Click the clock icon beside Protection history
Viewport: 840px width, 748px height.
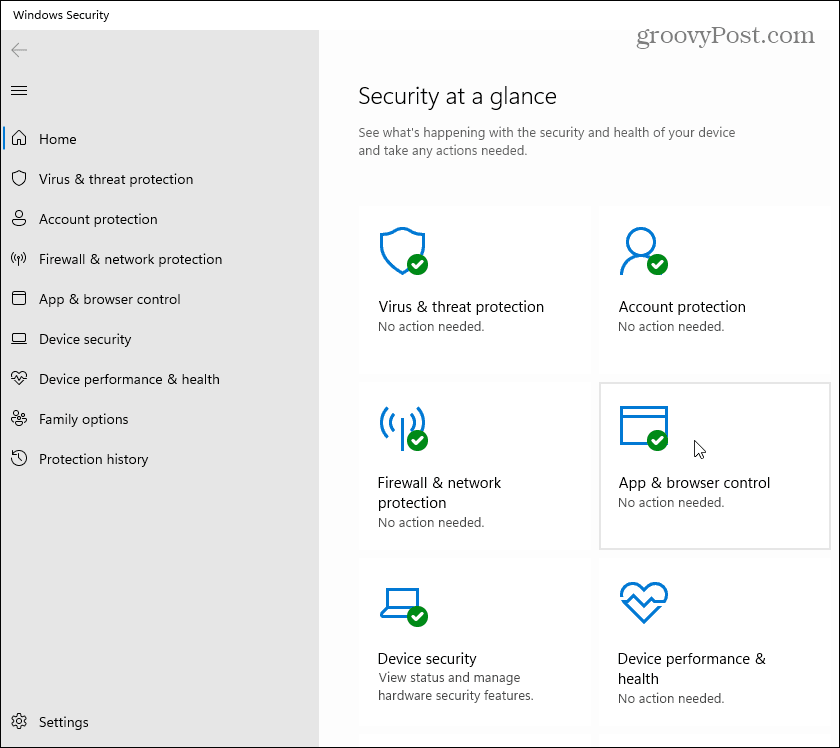[x=19, y=458]
